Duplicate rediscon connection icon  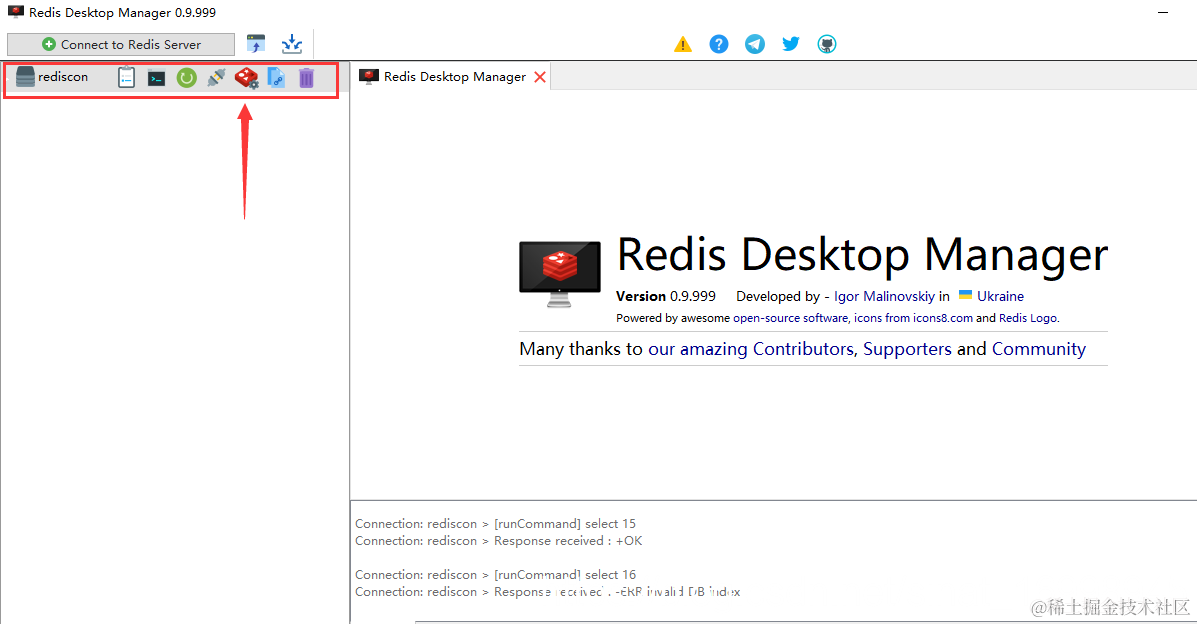[276, 78]
